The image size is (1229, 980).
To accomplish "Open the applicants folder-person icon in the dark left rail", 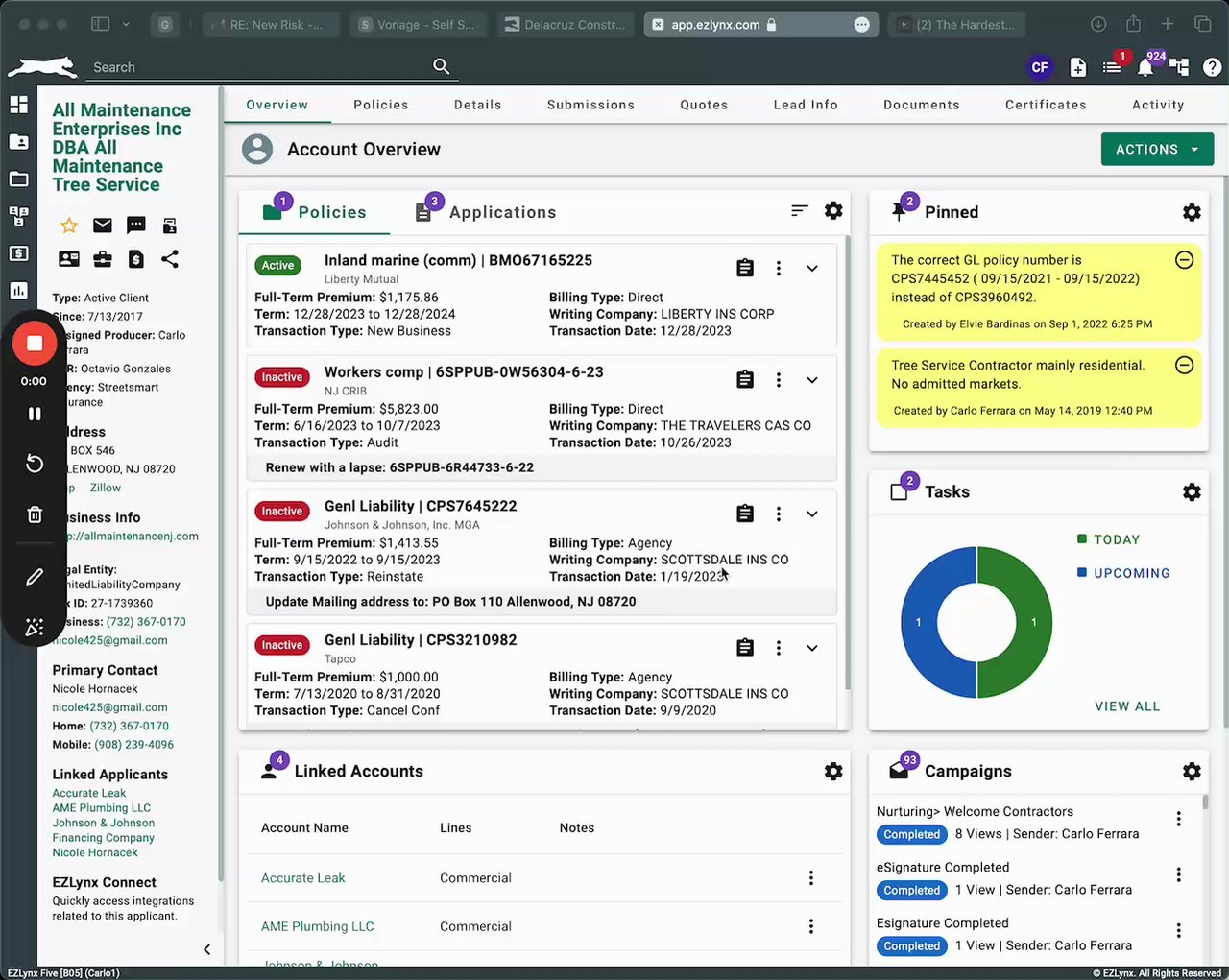I will pos(18,142).
